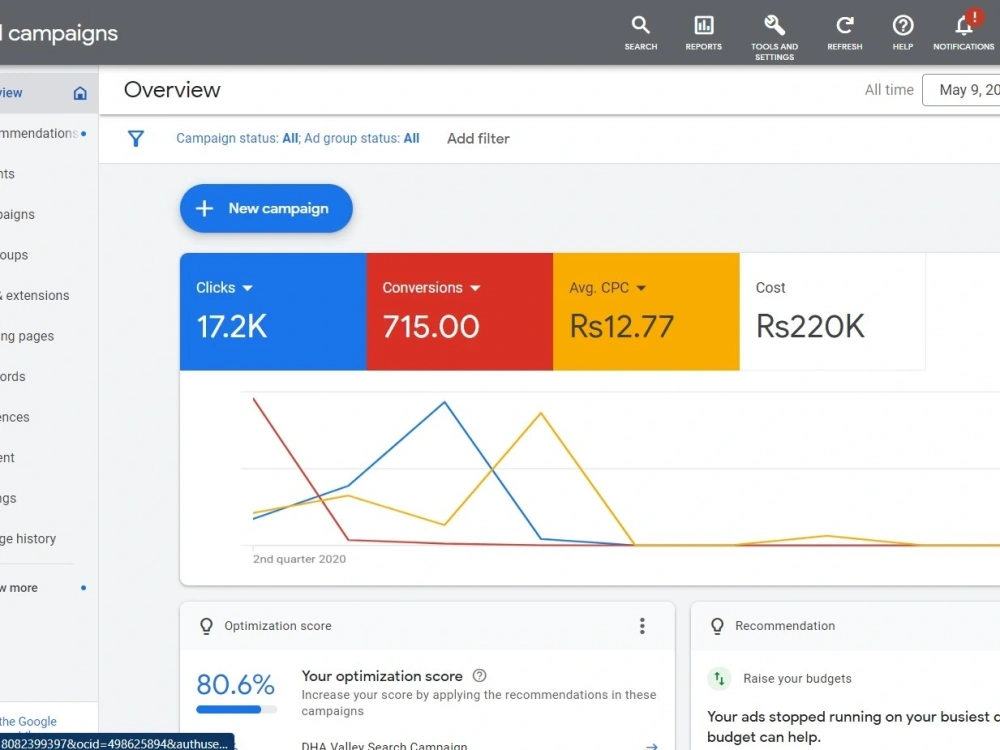Select the Cost metric card
Screen dimensions: 1000x750
pyautogui.click(x=832, y=311)
